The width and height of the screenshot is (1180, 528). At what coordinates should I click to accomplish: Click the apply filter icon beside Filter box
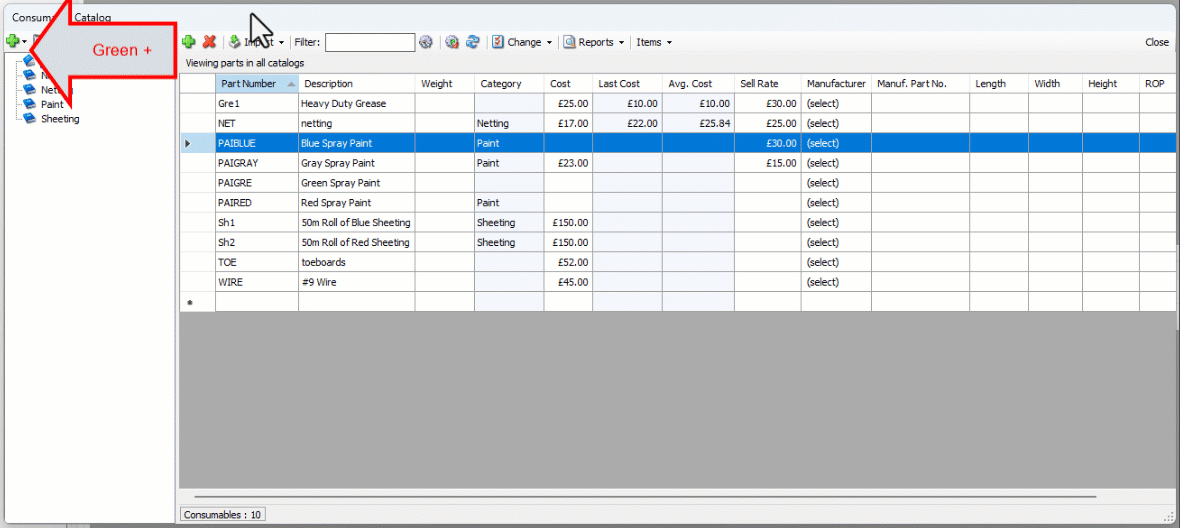(426, 42)
